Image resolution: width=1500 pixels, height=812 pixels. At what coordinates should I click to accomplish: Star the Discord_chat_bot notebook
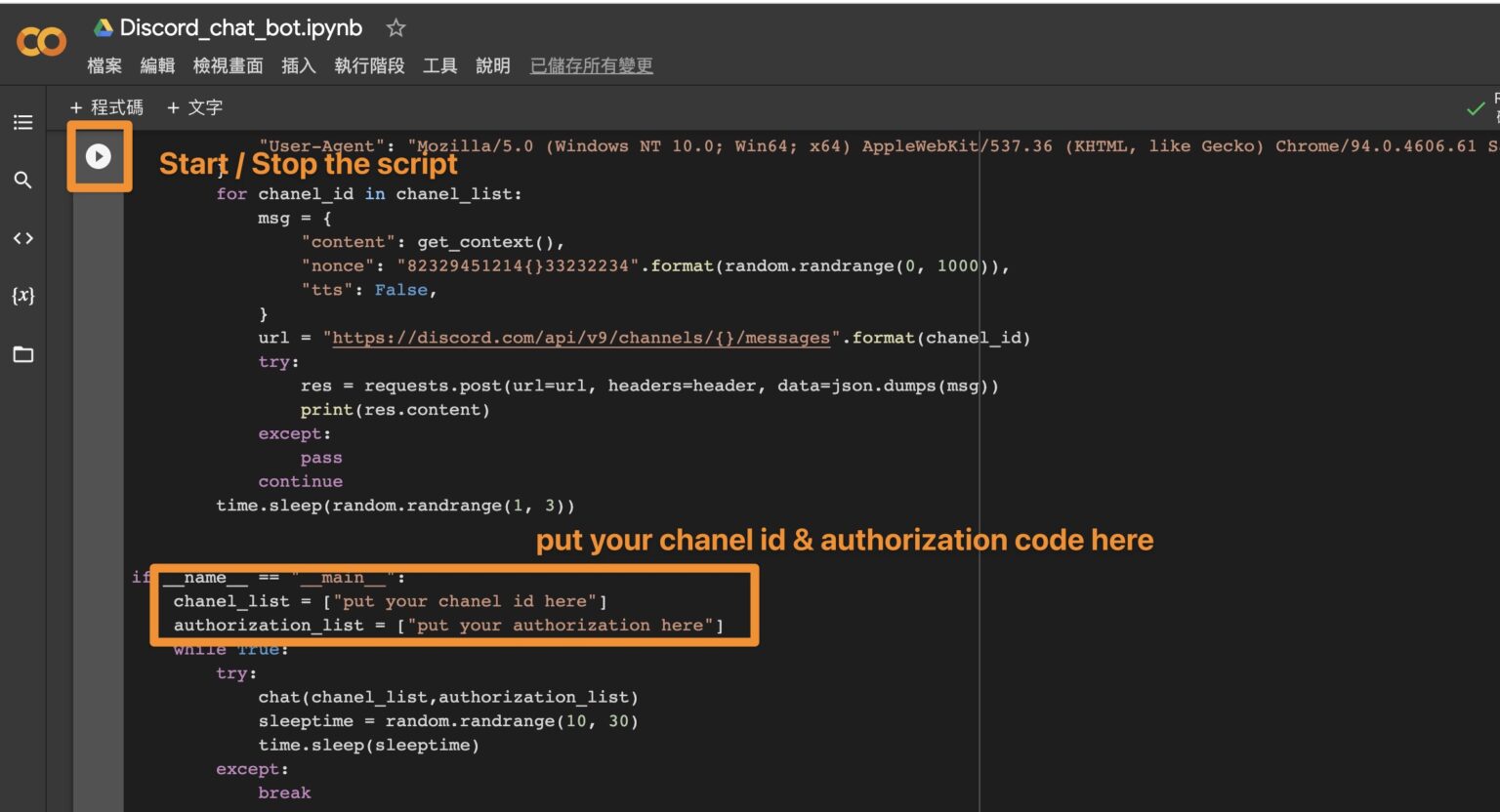(x=395, y=27)
